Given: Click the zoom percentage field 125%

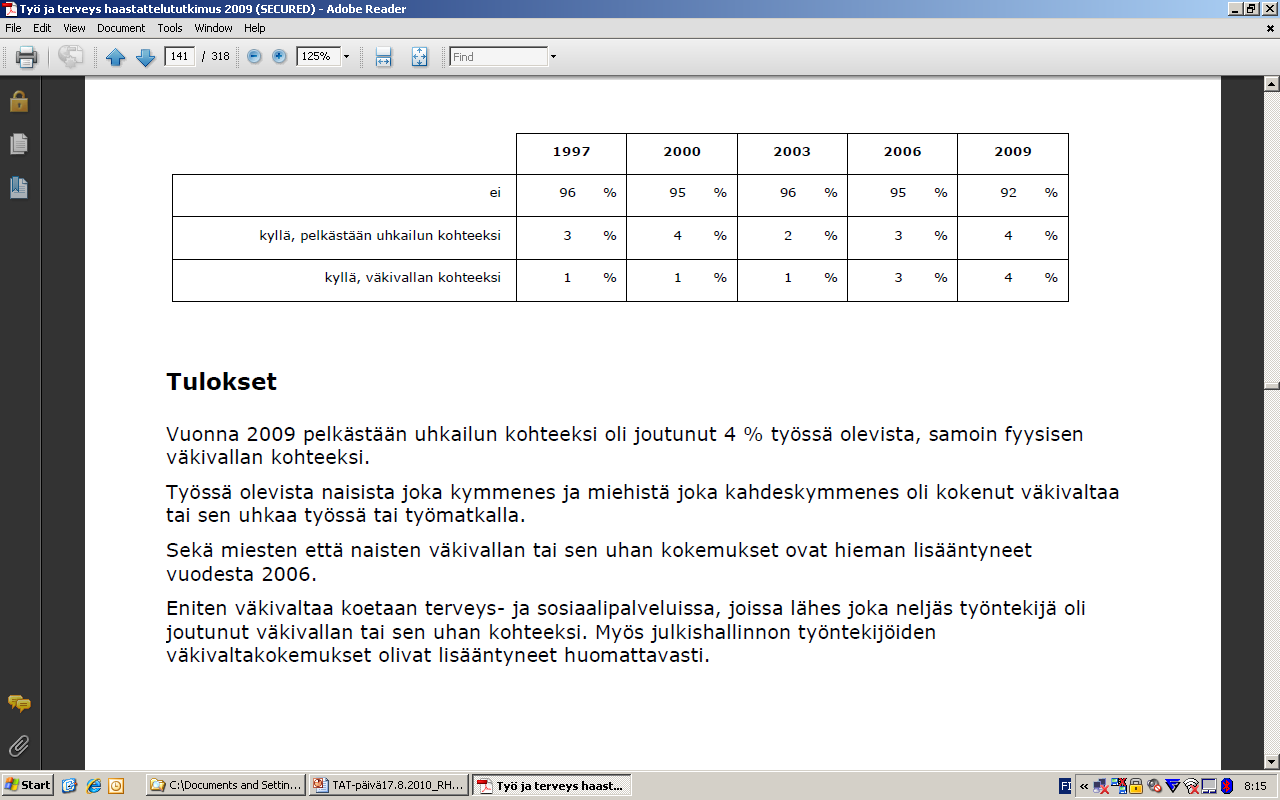Looking at the screenshot, I should coord(318,56).
